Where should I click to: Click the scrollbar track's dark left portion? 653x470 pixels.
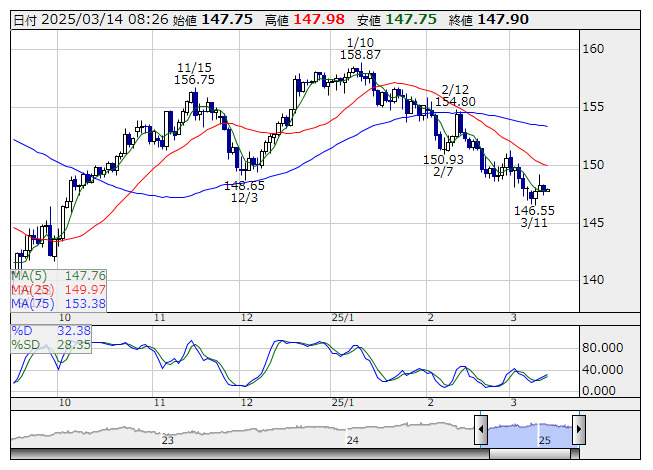click(x=250, y=454)
